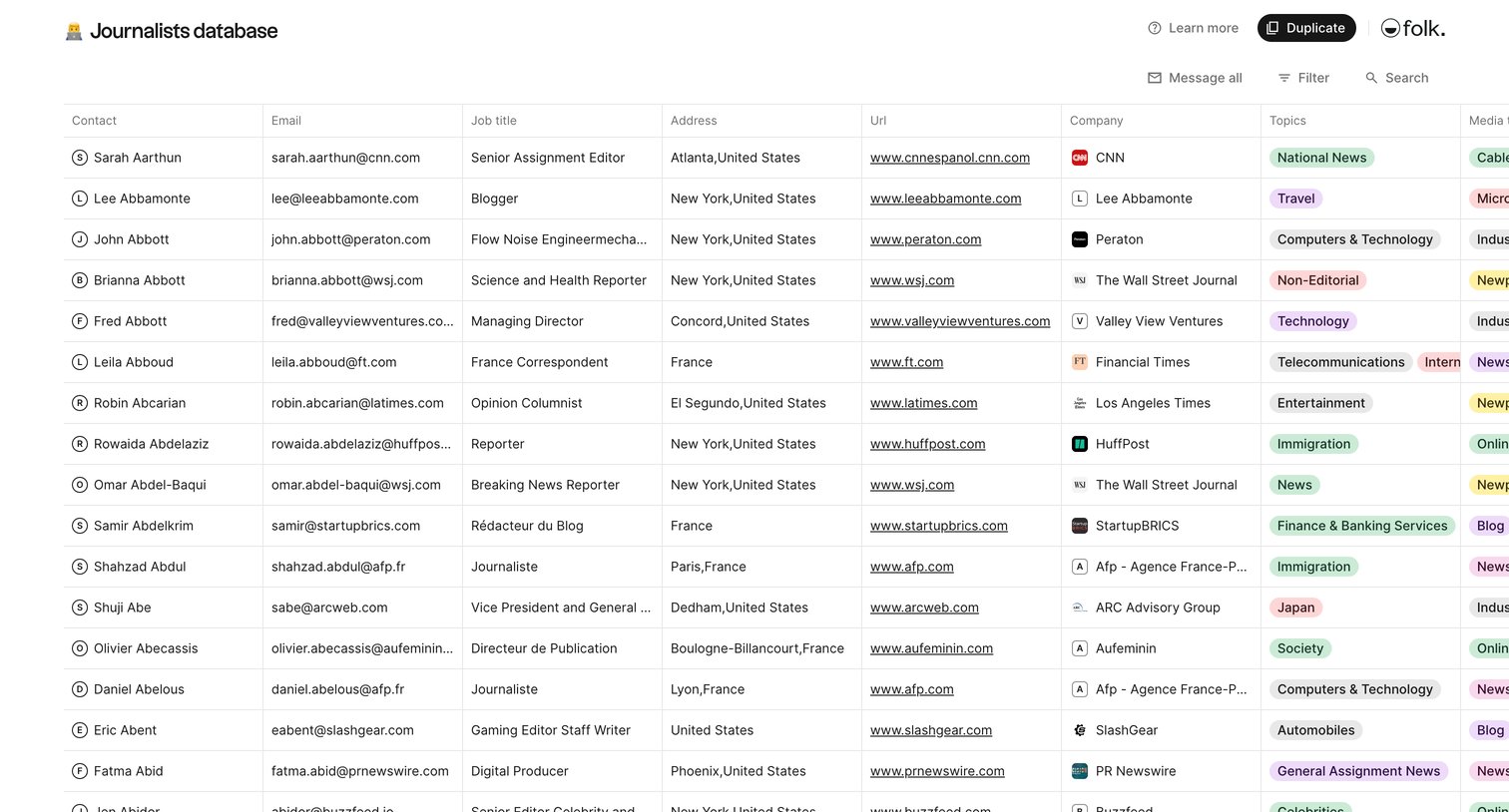This screenshot has height=812, width=1509.
Task: Click Eric Abent's avatar initial icon
Action: (80, 730)
